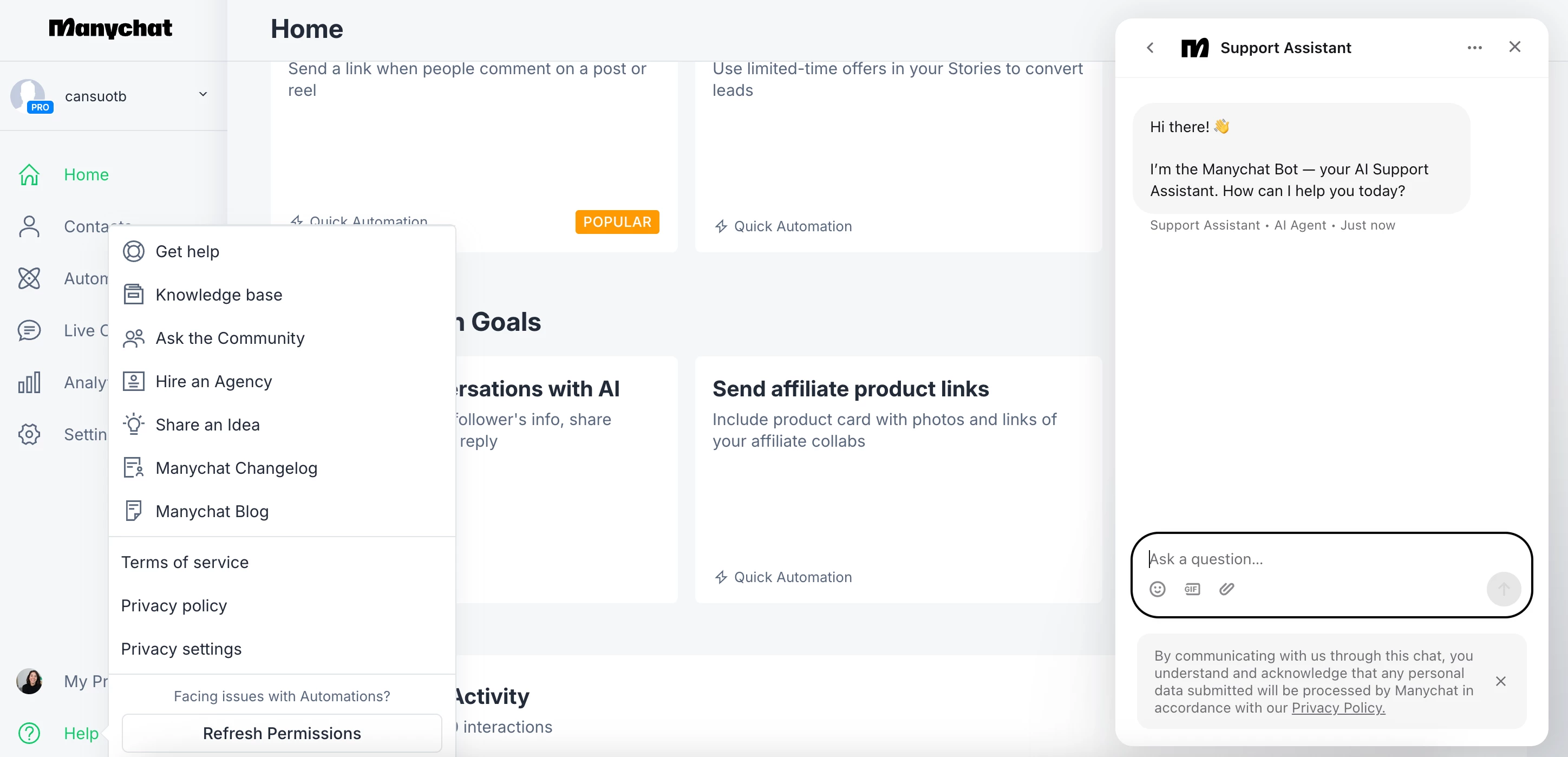
Task: Click the PRO badge on account avatar
Action: (x=40, y=107)
